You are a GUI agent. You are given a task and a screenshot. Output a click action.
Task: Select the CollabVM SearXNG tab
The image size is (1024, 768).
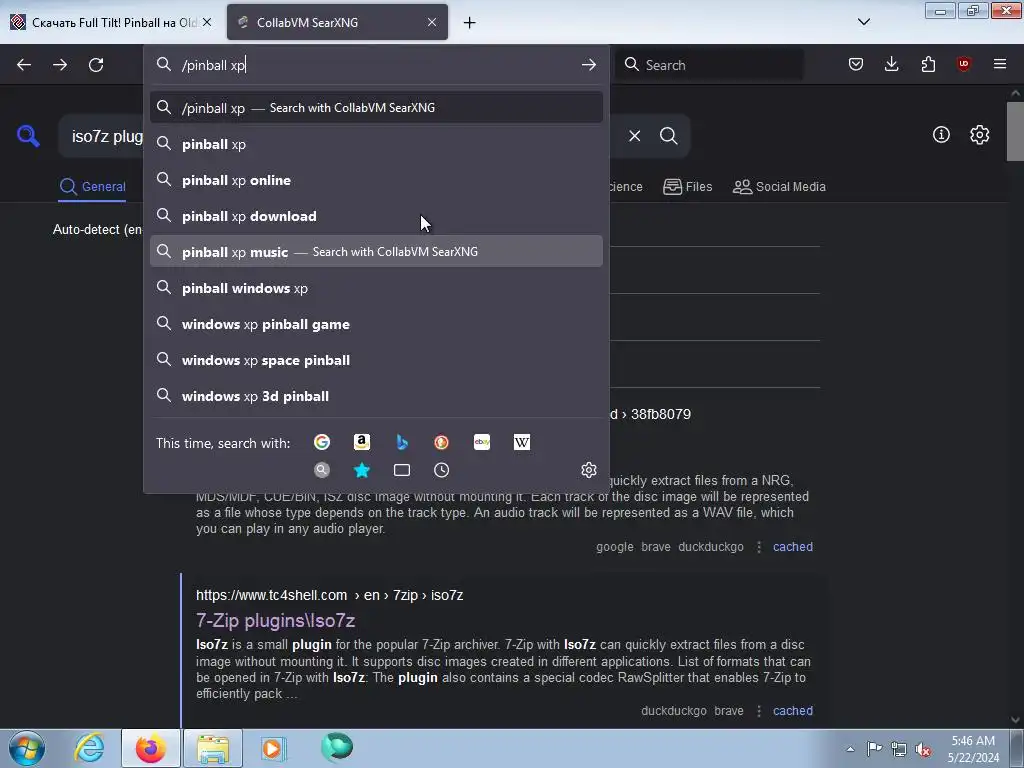337,22
